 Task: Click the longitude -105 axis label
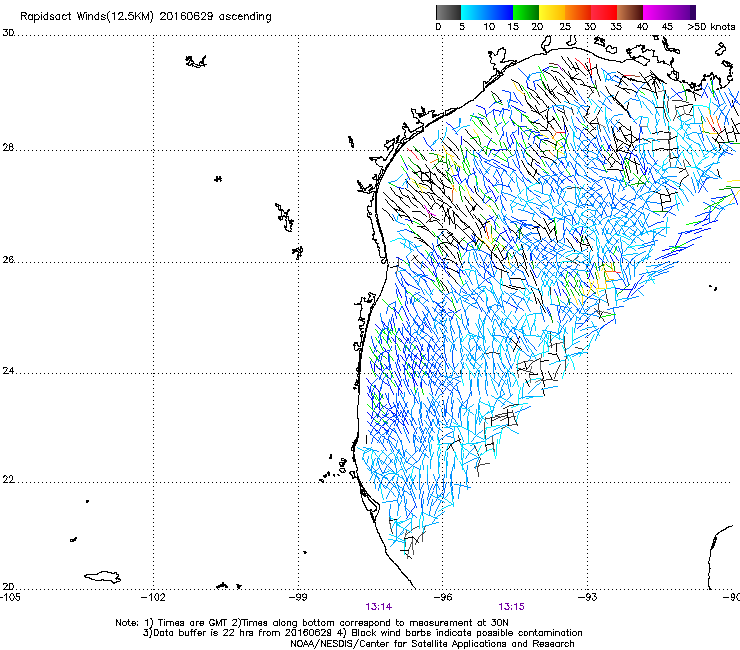[x=10, y=597]
